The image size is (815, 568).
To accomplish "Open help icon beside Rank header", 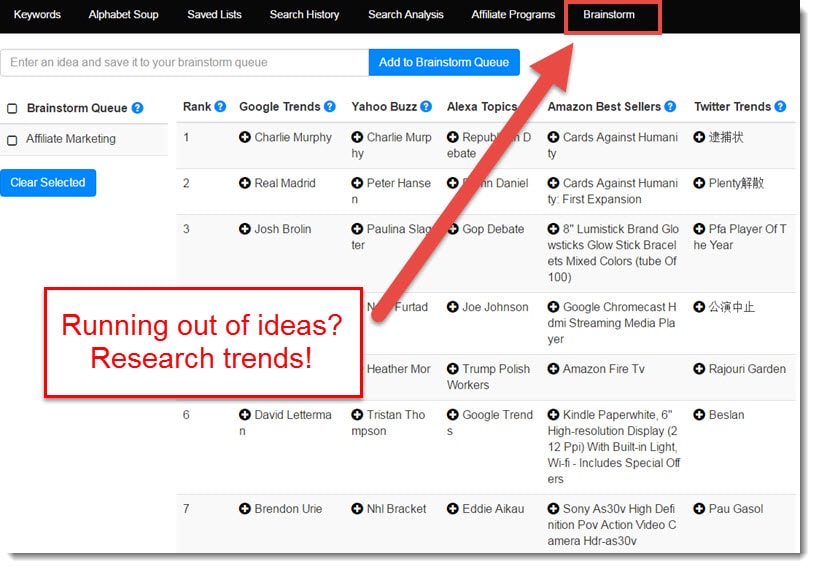I will tap(220, 107).
